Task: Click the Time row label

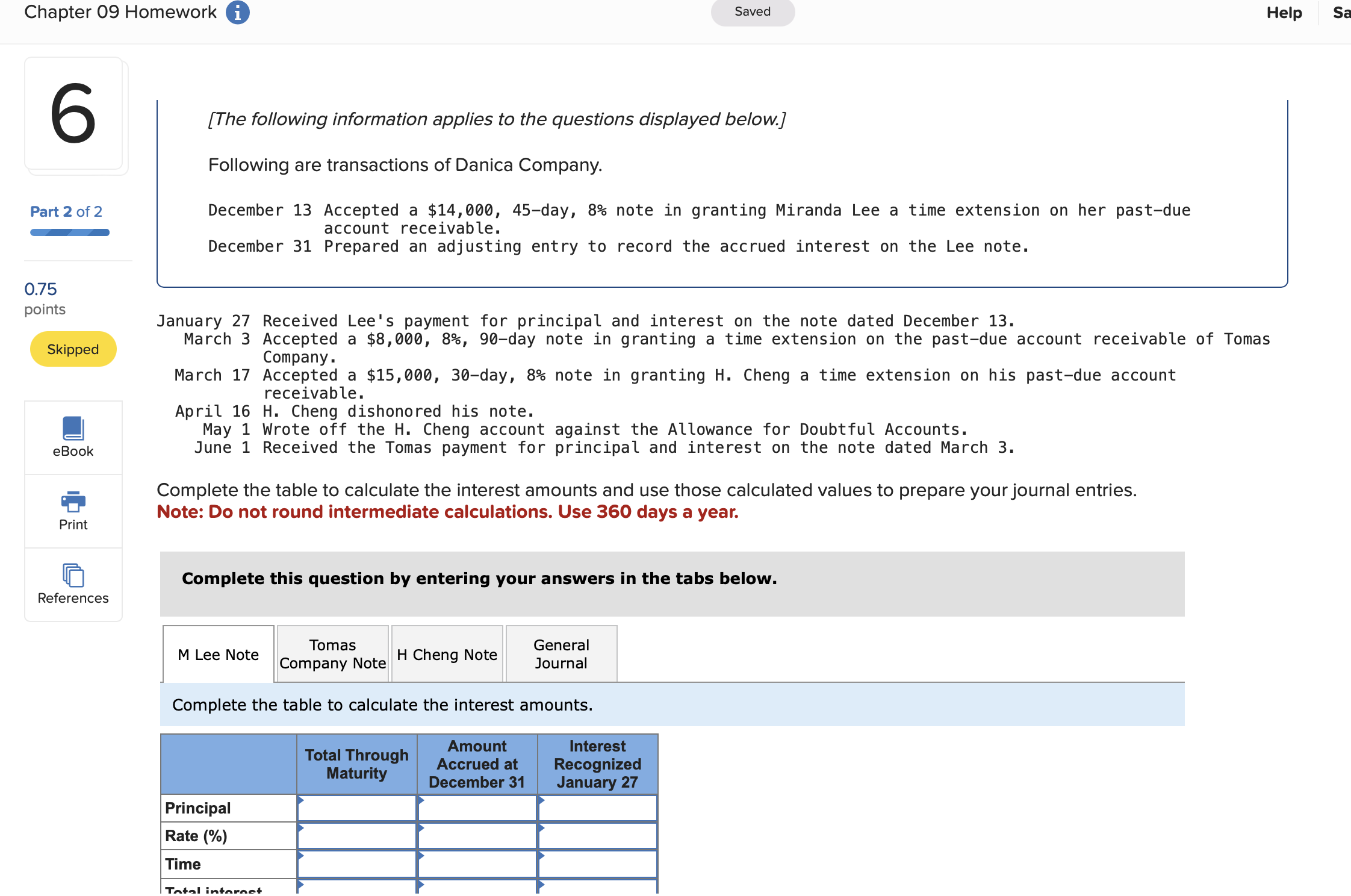Action: click(183, 864)
